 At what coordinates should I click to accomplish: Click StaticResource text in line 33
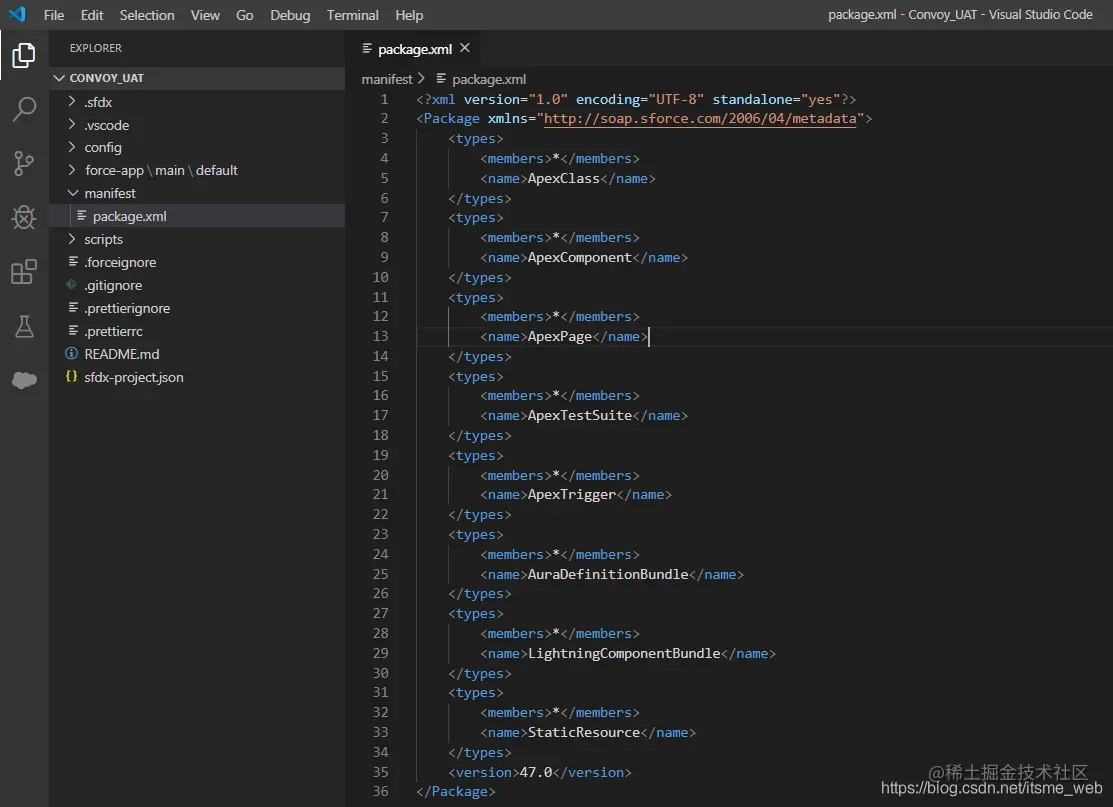583,732
